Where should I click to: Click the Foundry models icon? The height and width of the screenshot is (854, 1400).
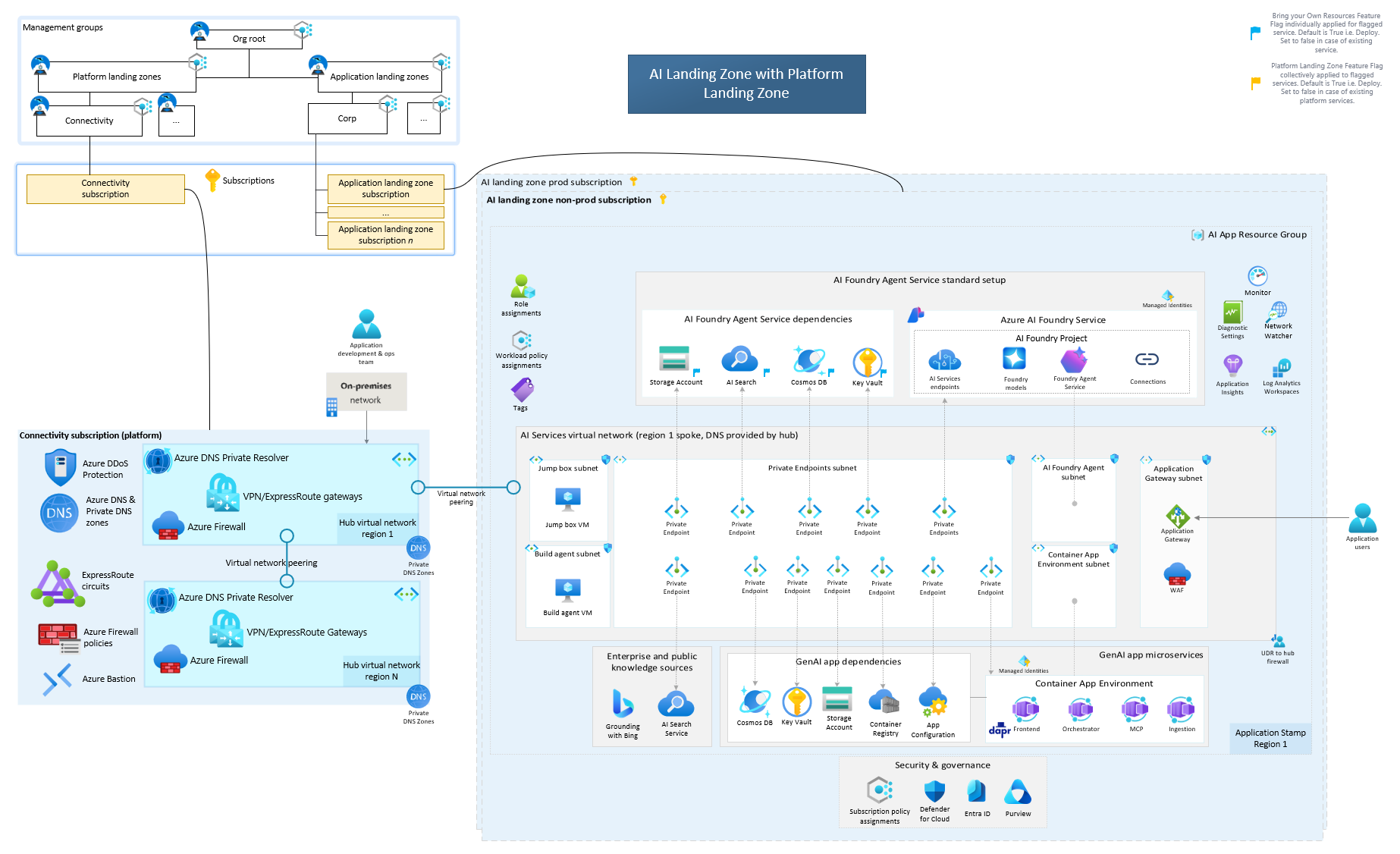coord(1014,359)
